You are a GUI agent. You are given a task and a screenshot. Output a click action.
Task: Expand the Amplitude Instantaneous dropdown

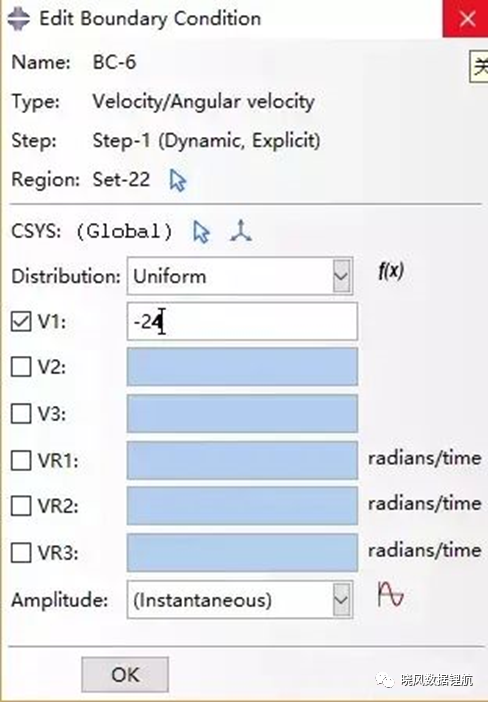(x=240, y=600)
